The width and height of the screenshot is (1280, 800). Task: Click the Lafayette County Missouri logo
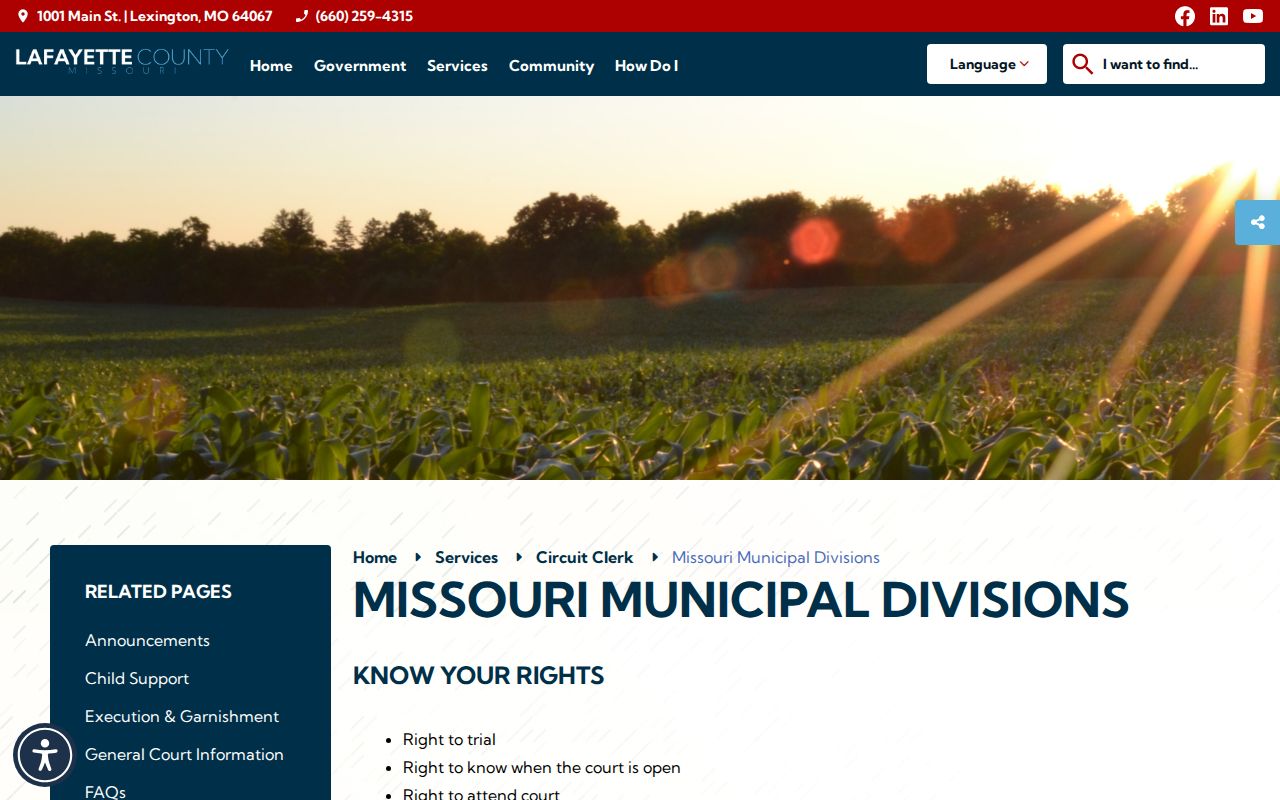tap(122, 61)
